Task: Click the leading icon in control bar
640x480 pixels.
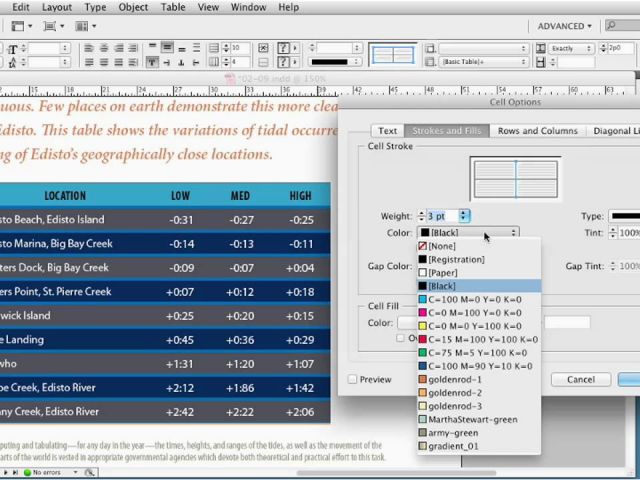Action: coord(12,62)
